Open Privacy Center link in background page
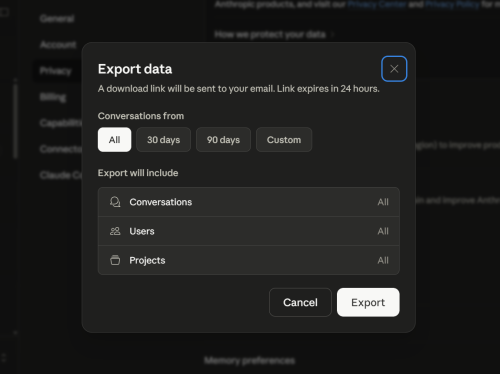This screenshot has height=374, width=500. 377,4
